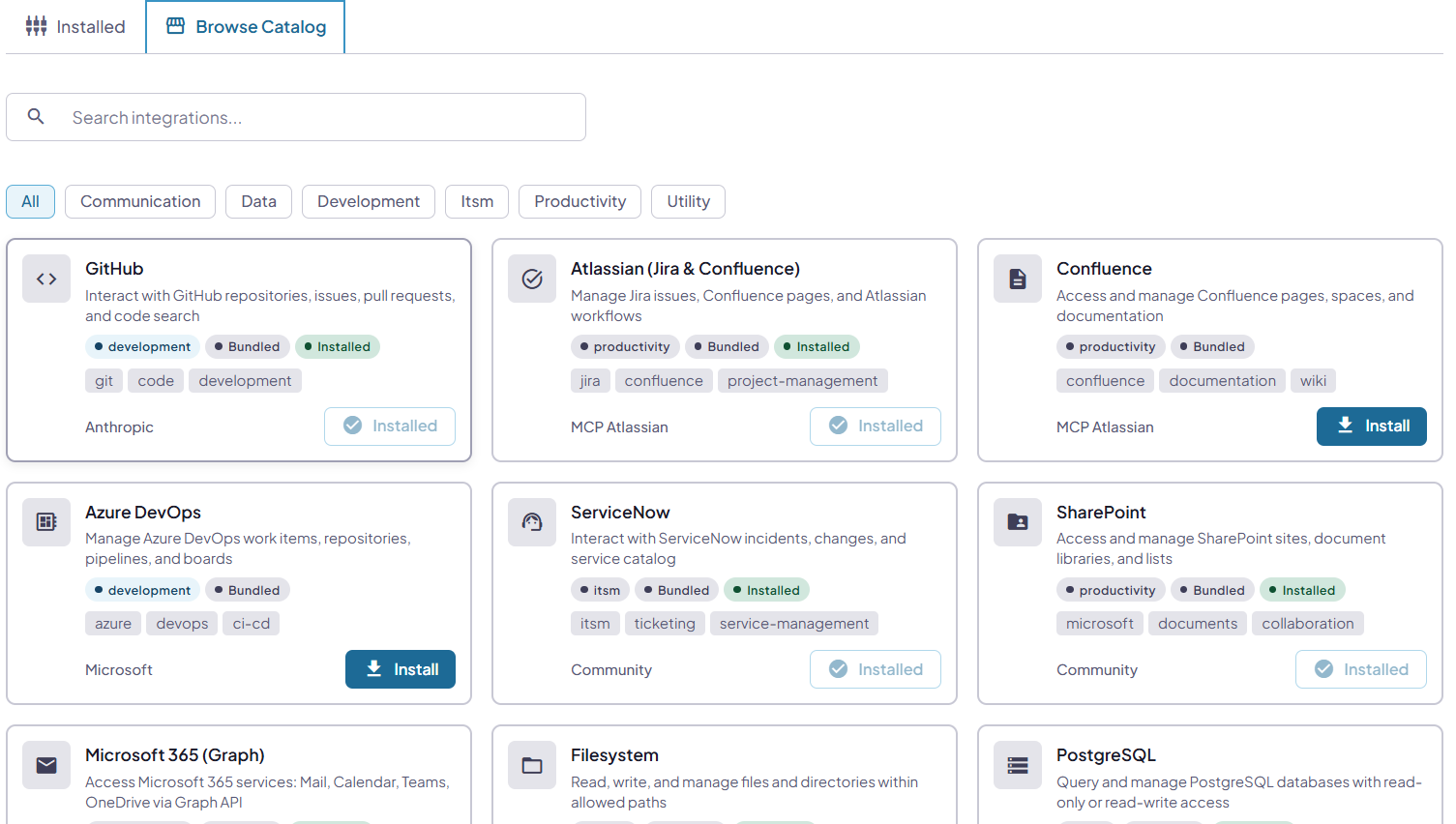Screen dimensions: 1456x824
Task: Click the Filesystem folder icon
Action: 531,765
